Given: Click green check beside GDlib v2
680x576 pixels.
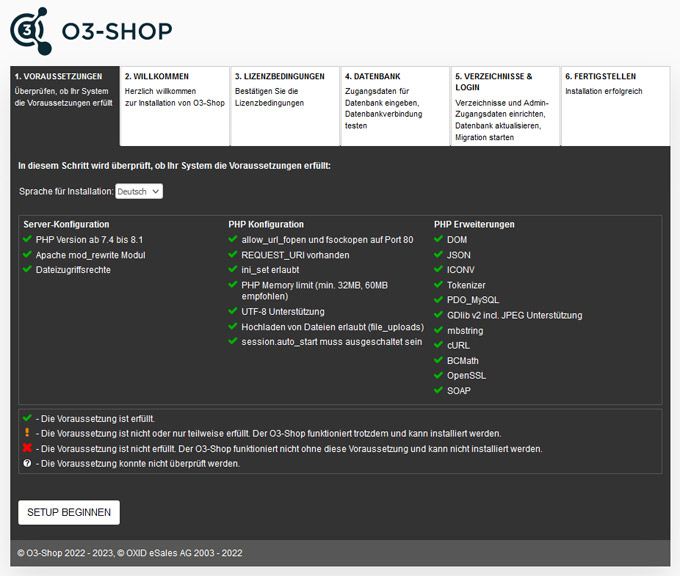Looking at the screenshot, I should [x=438, y=314].
